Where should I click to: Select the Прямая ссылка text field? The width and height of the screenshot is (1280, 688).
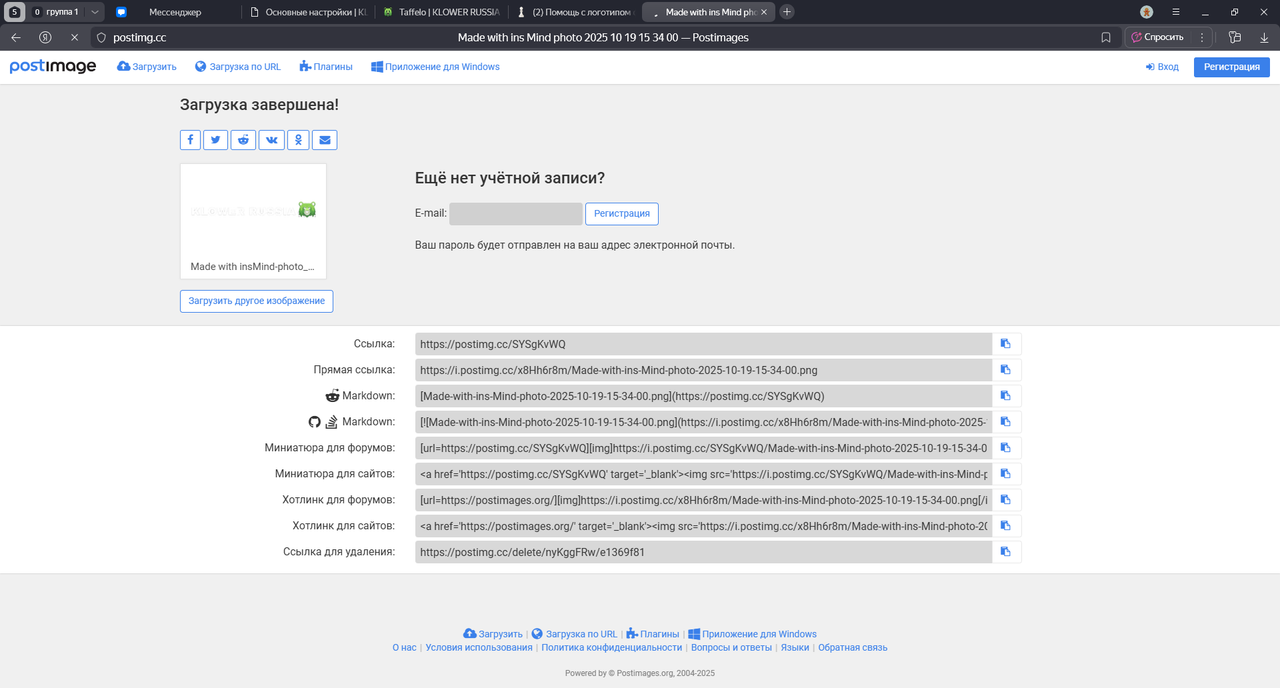(703, 370)
